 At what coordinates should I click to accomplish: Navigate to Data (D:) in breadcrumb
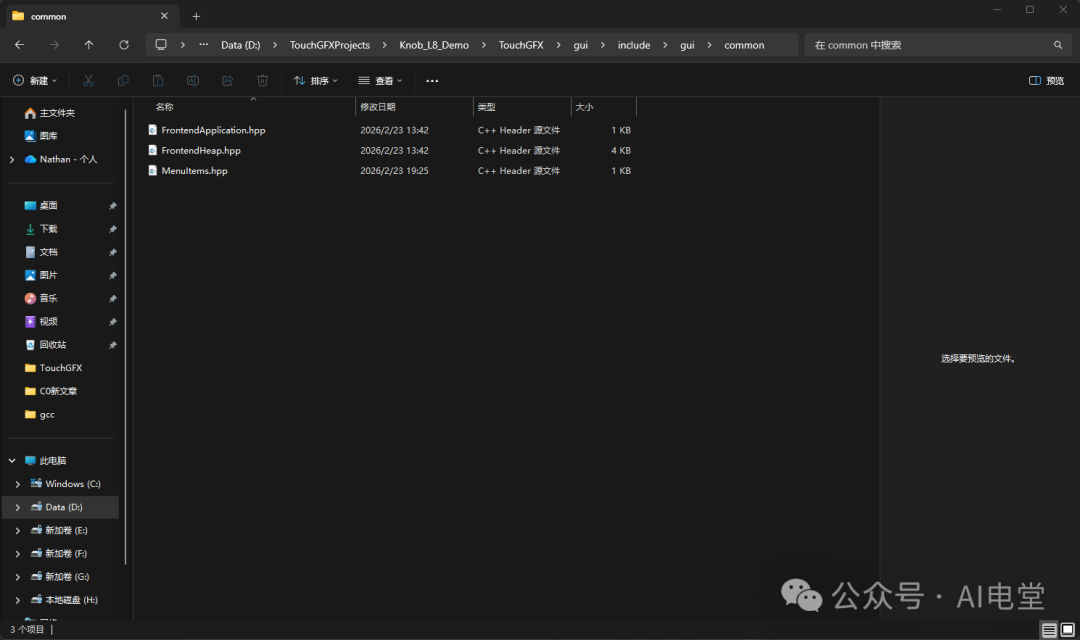(x=240, y=45)
